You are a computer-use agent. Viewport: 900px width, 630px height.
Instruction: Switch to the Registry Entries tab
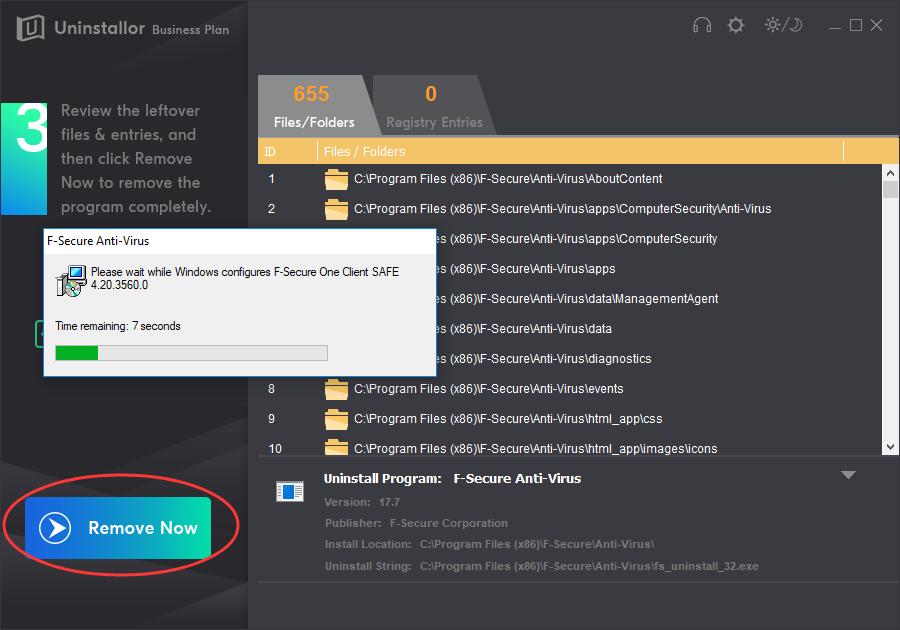pos(434,106)
